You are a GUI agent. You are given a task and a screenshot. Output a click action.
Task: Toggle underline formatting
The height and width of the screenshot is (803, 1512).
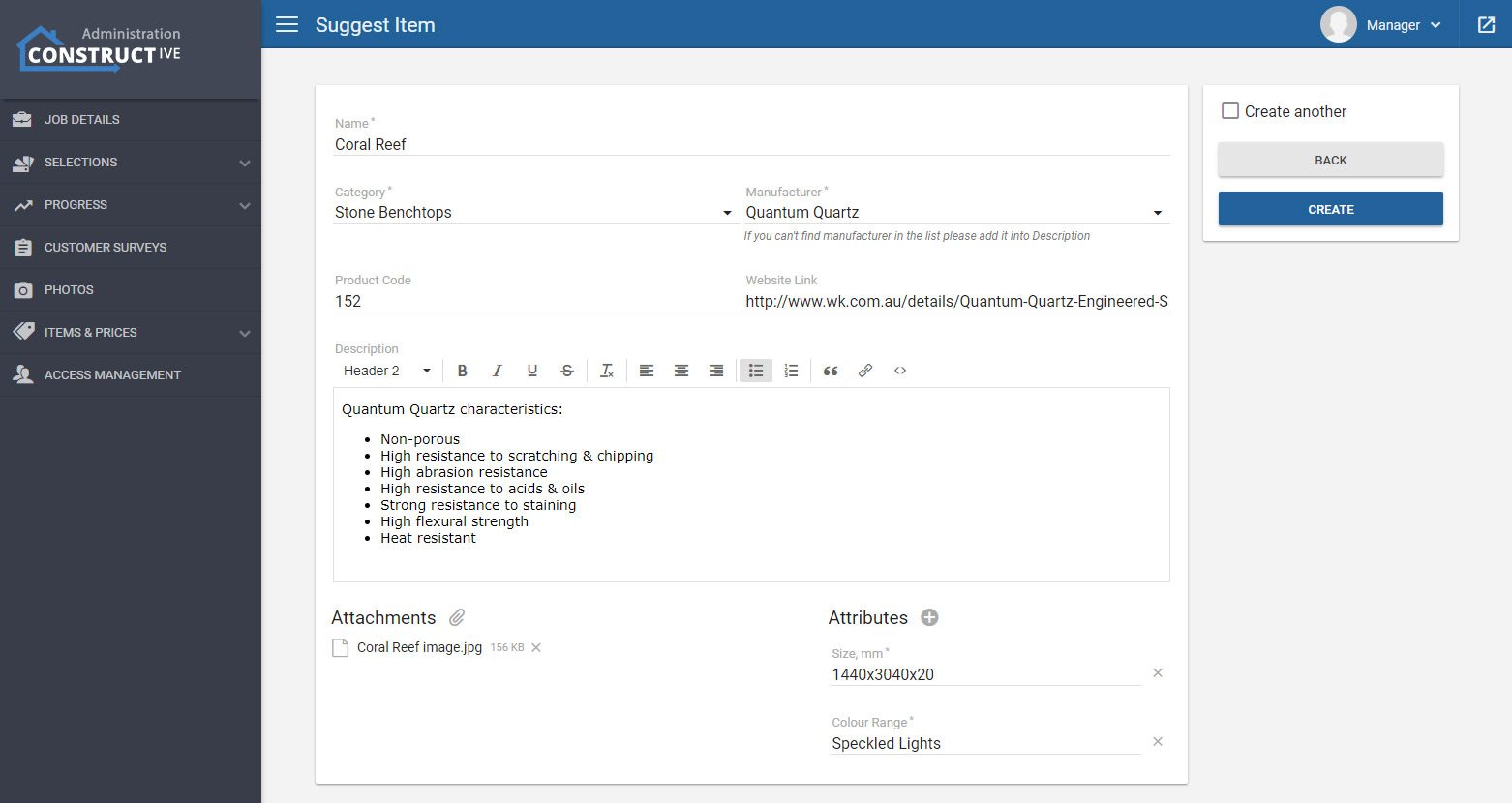coord(532,371)
